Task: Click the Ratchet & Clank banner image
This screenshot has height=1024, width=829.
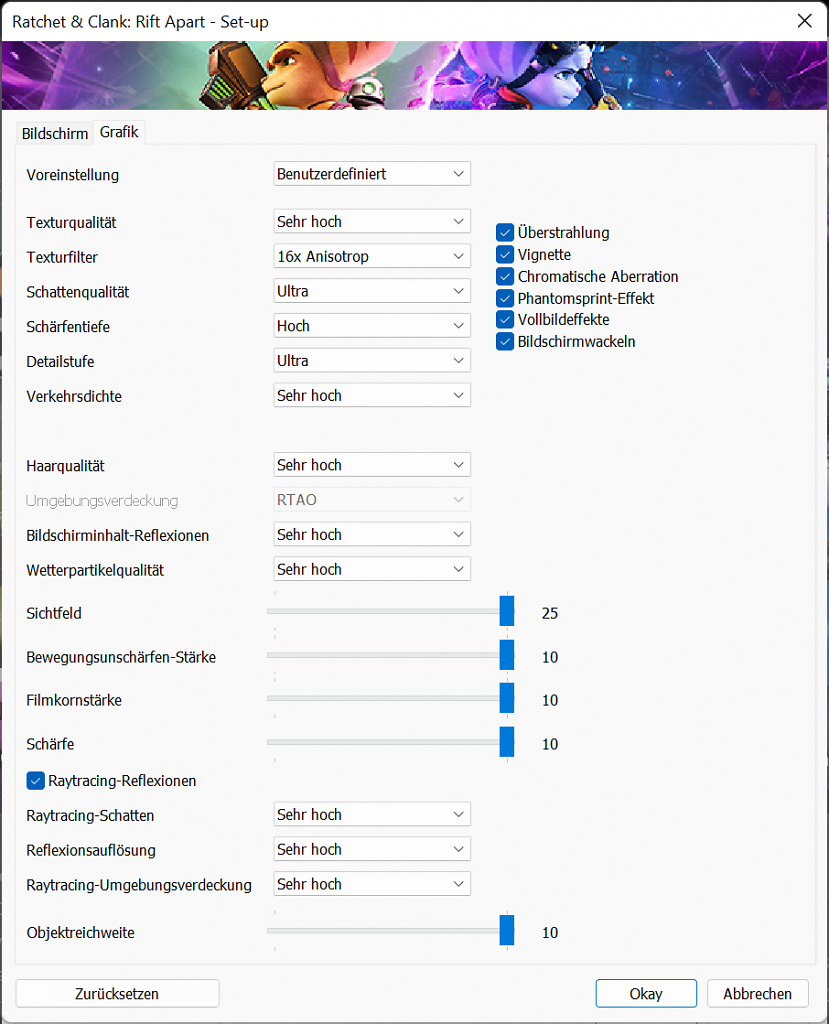Action: click(x=414, y=75)
